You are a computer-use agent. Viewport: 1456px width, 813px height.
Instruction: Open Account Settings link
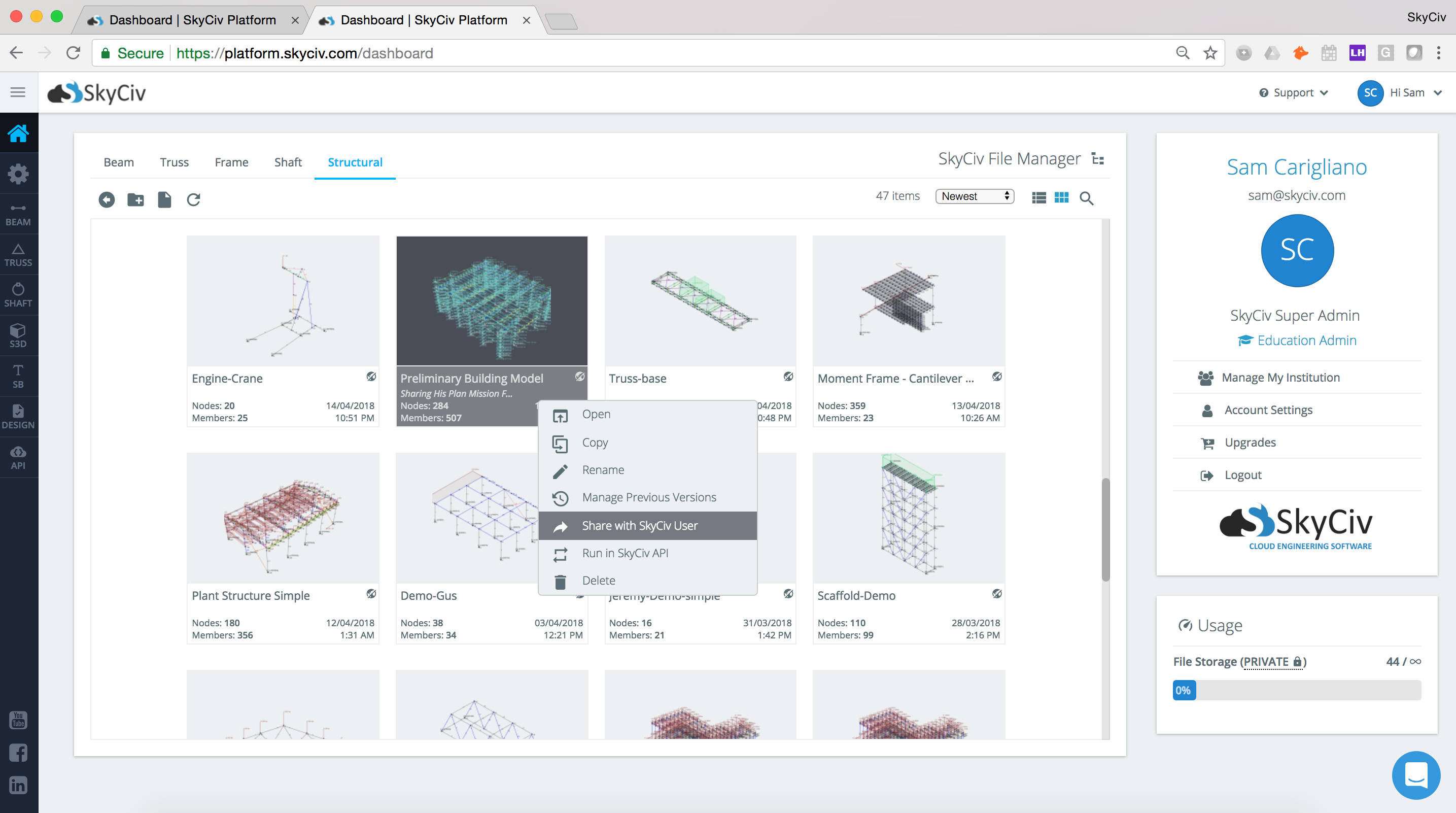(x=1268, y=410)
